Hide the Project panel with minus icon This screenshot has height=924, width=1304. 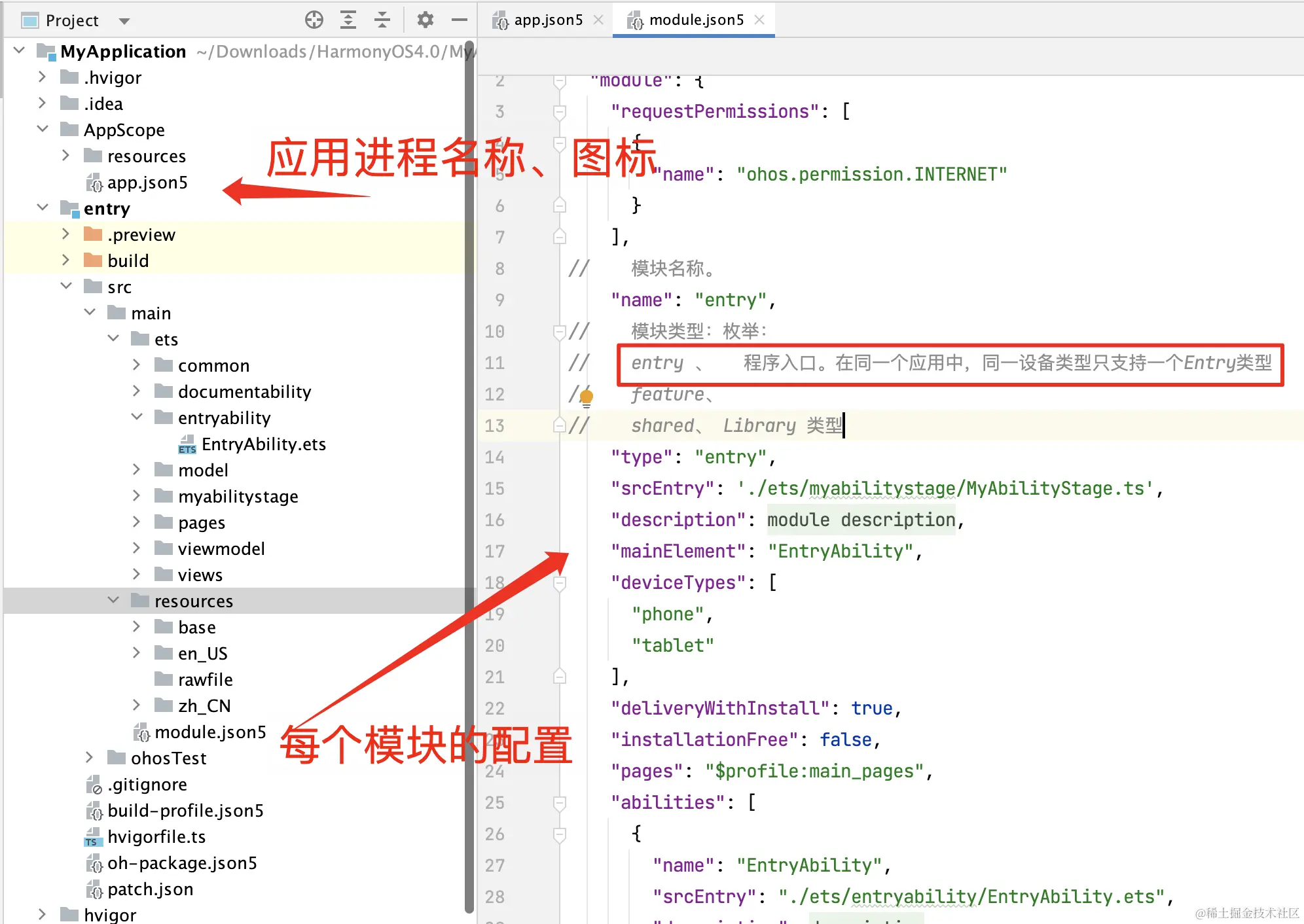click(x=460, y=20)
